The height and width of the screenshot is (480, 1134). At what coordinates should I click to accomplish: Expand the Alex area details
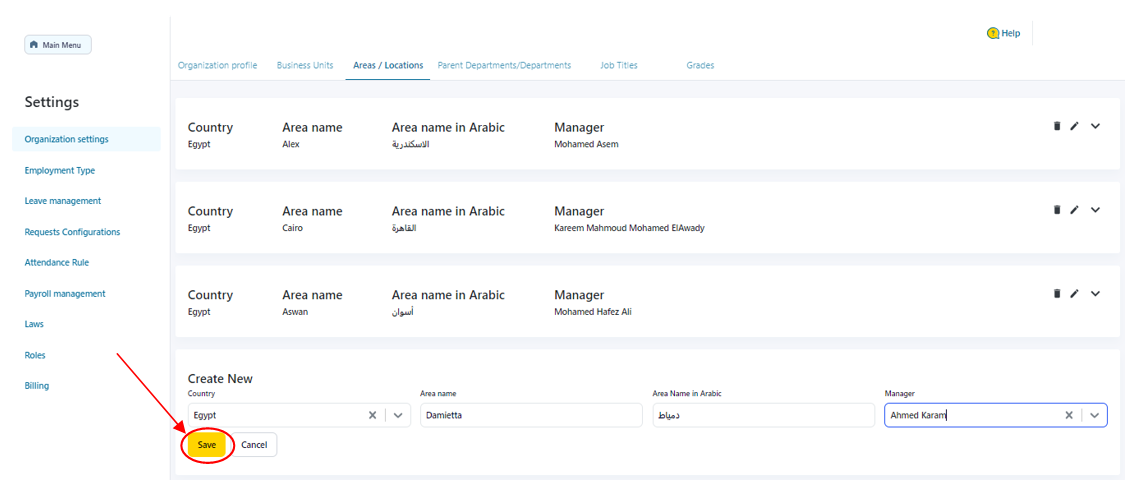point(1095,127)
